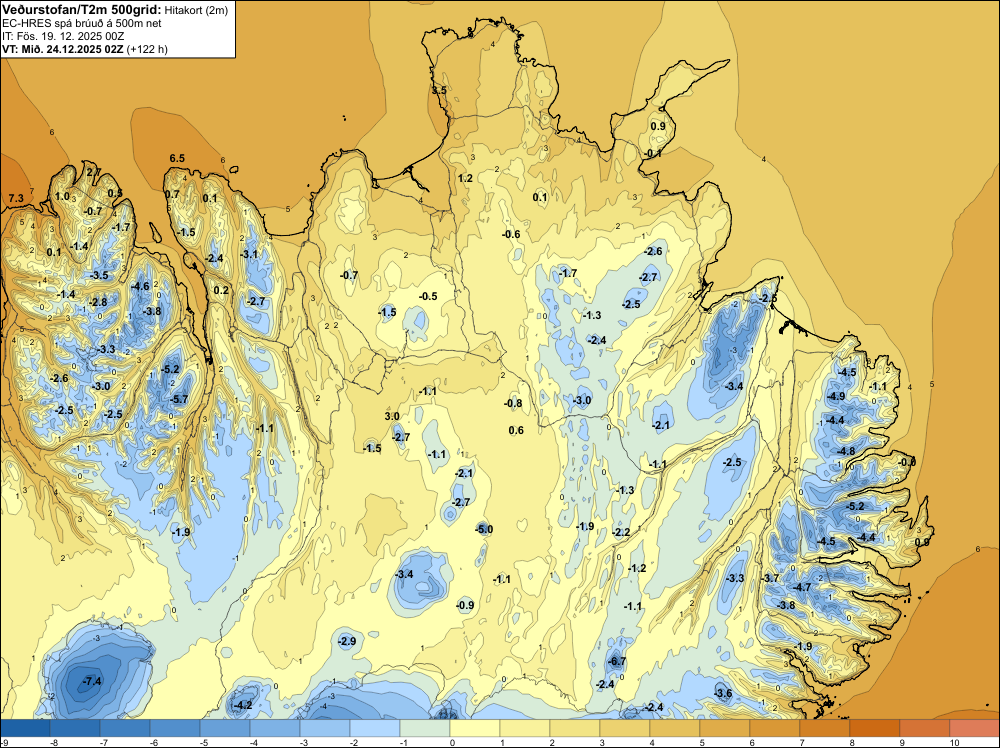The image size is (1000, 748).
Task: Click the 1.2 temperature value
Action: 465,178
